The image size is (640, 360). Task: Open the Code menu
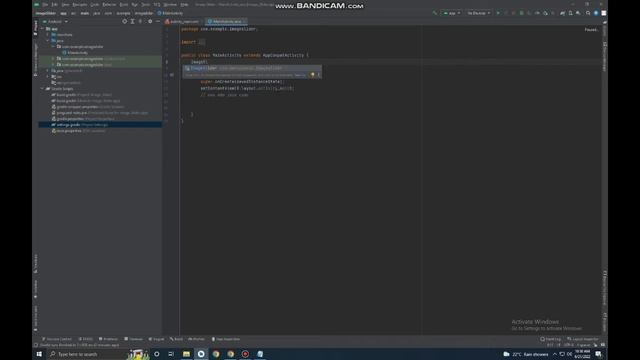[x=95, y=4]
